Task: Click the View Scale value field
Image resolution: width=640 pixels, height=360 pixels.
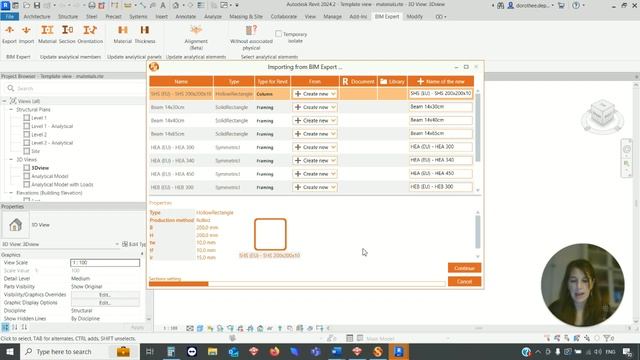Action: pos(105,263)
